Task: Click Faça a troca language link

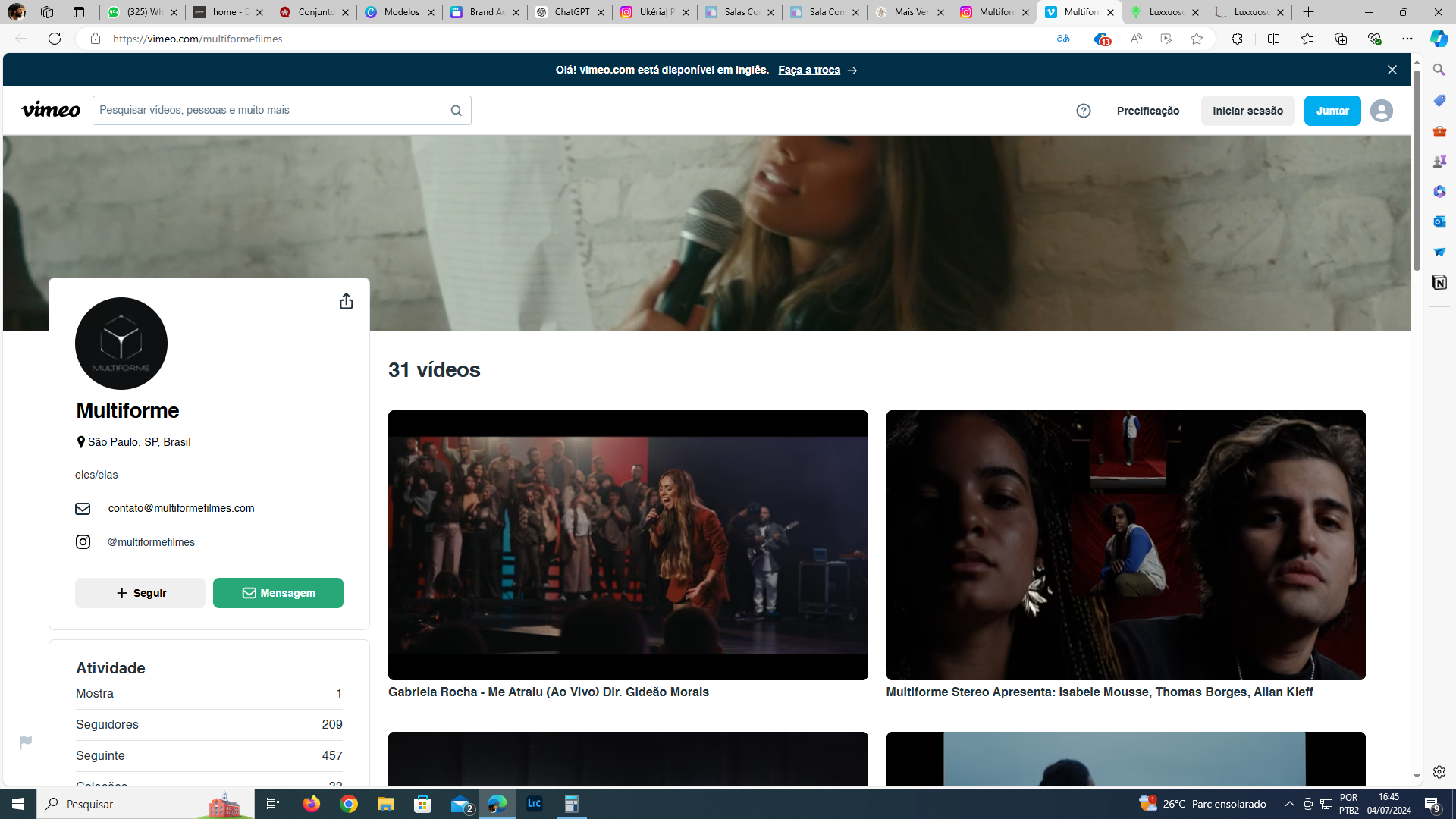Action: [x=809, y=70]
